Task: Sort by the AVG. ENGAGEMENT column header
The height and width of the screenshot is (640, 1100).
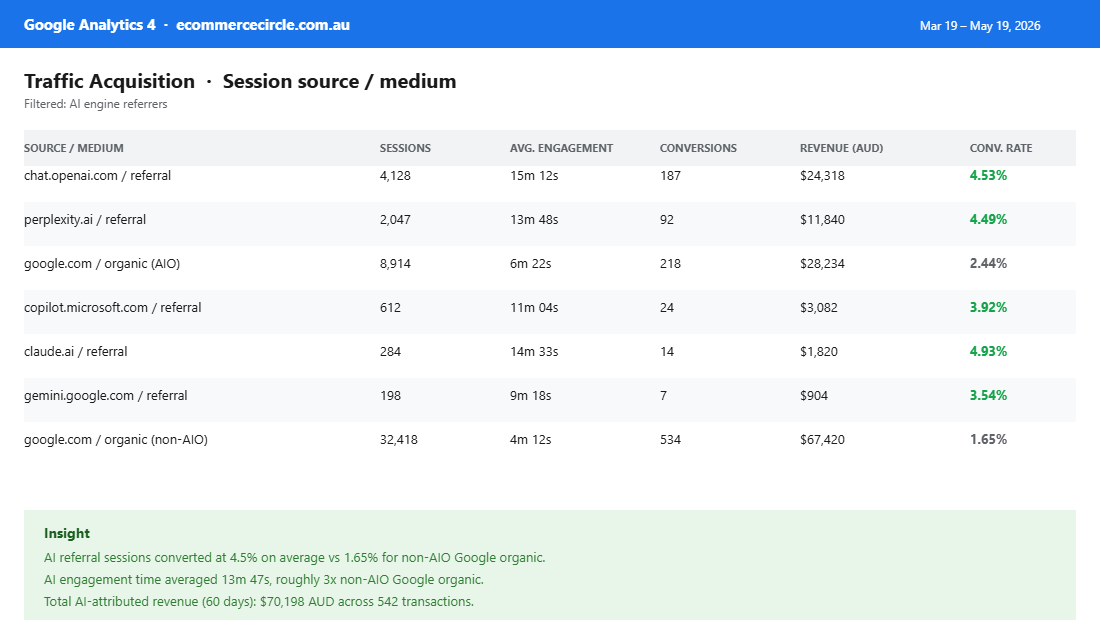Action: click(x=561, y=148)
